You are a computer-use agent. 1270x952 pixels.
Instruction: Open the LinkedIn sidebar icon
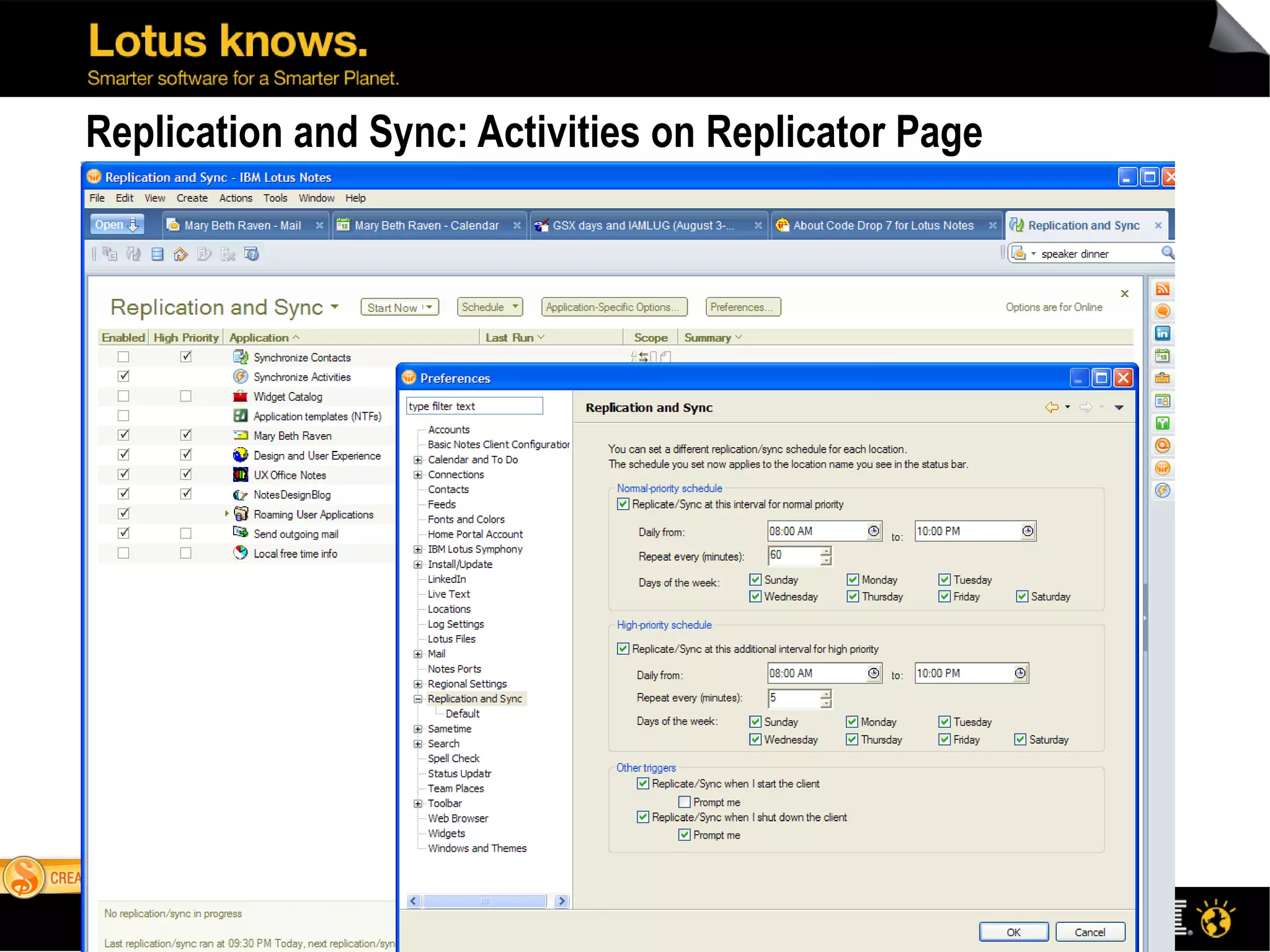(x=1163, y=334)
